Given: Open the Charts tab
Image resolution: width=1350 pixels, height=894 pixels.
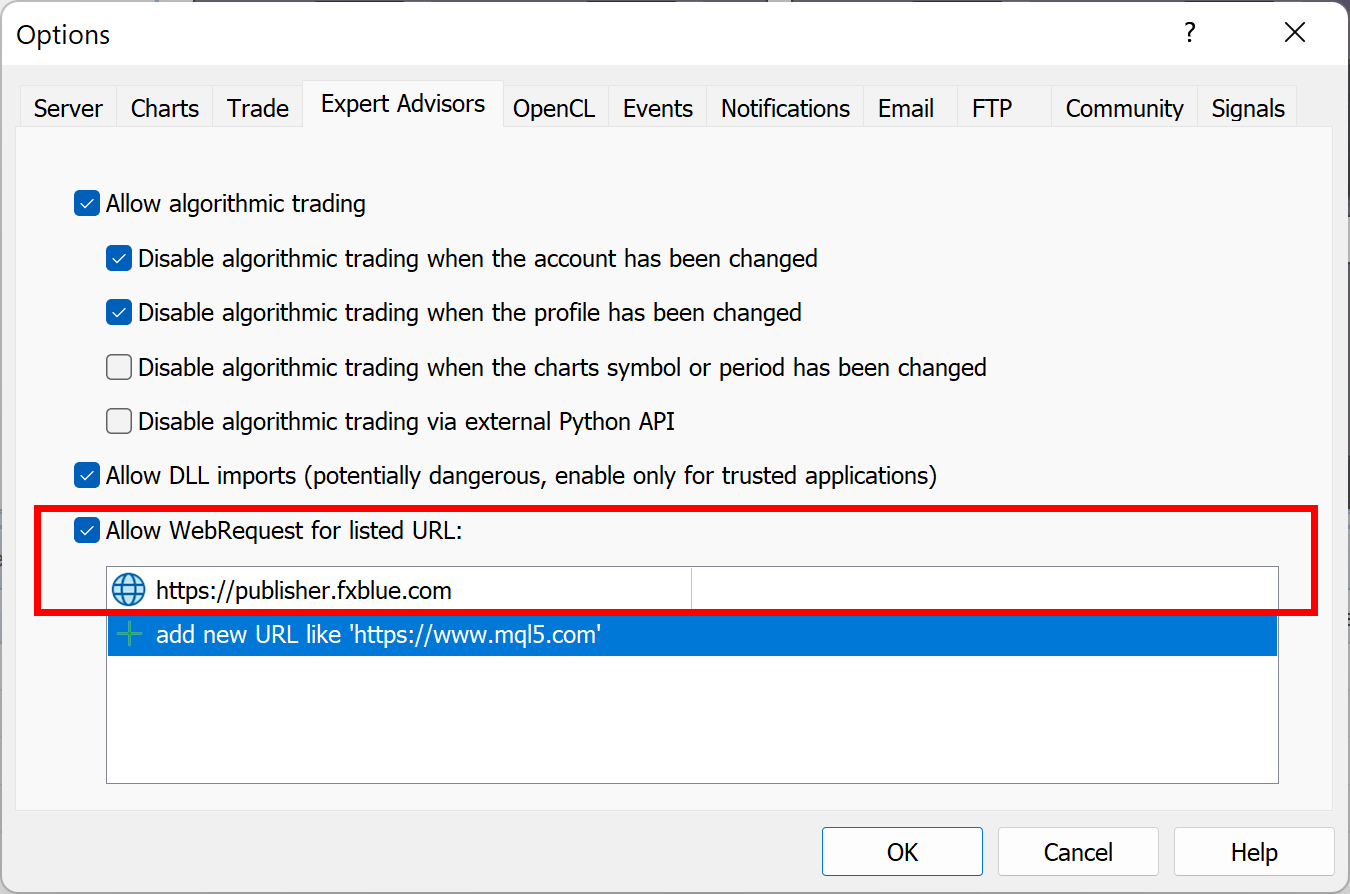Looking at the screenshot, I should pos(165,108).
